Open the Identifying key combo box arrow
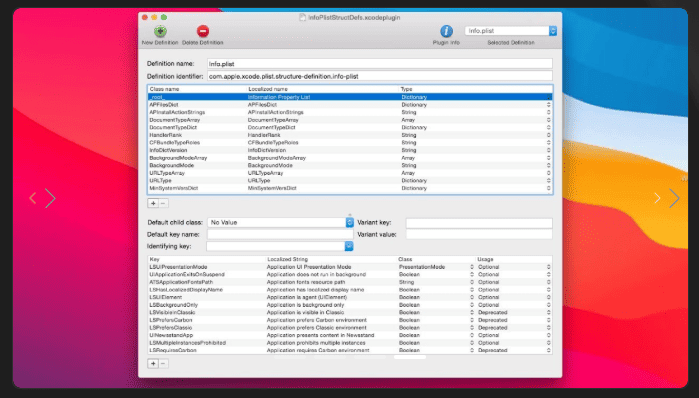Image resolution: width=699 pixels, height=398 pixels. point(349,246)
